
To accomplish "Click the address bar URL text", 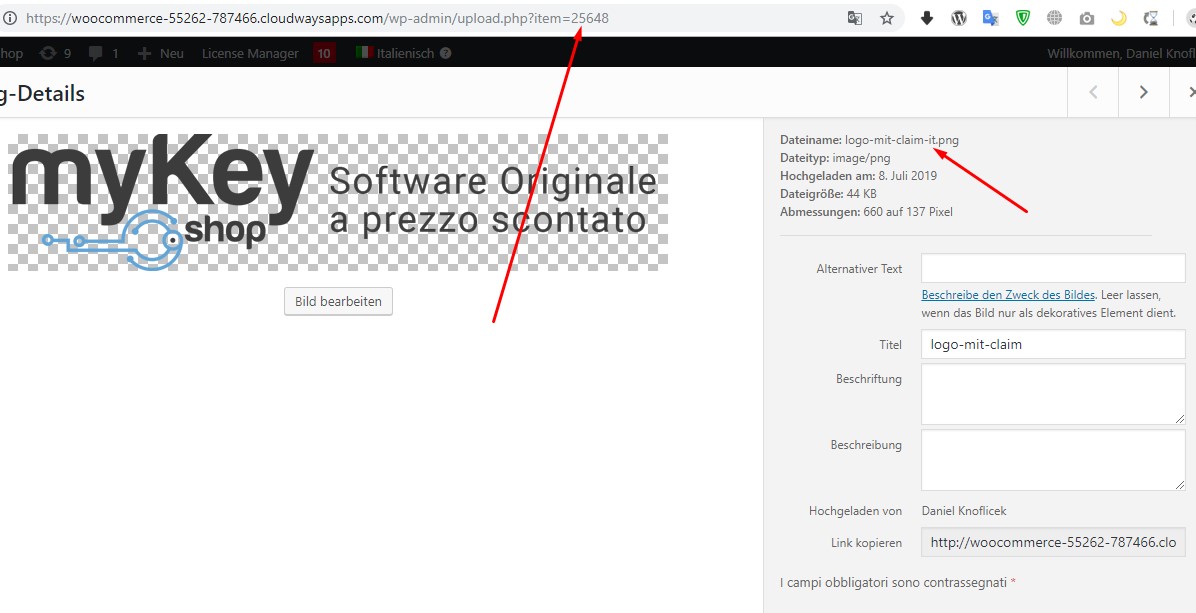I will (317, 18).
